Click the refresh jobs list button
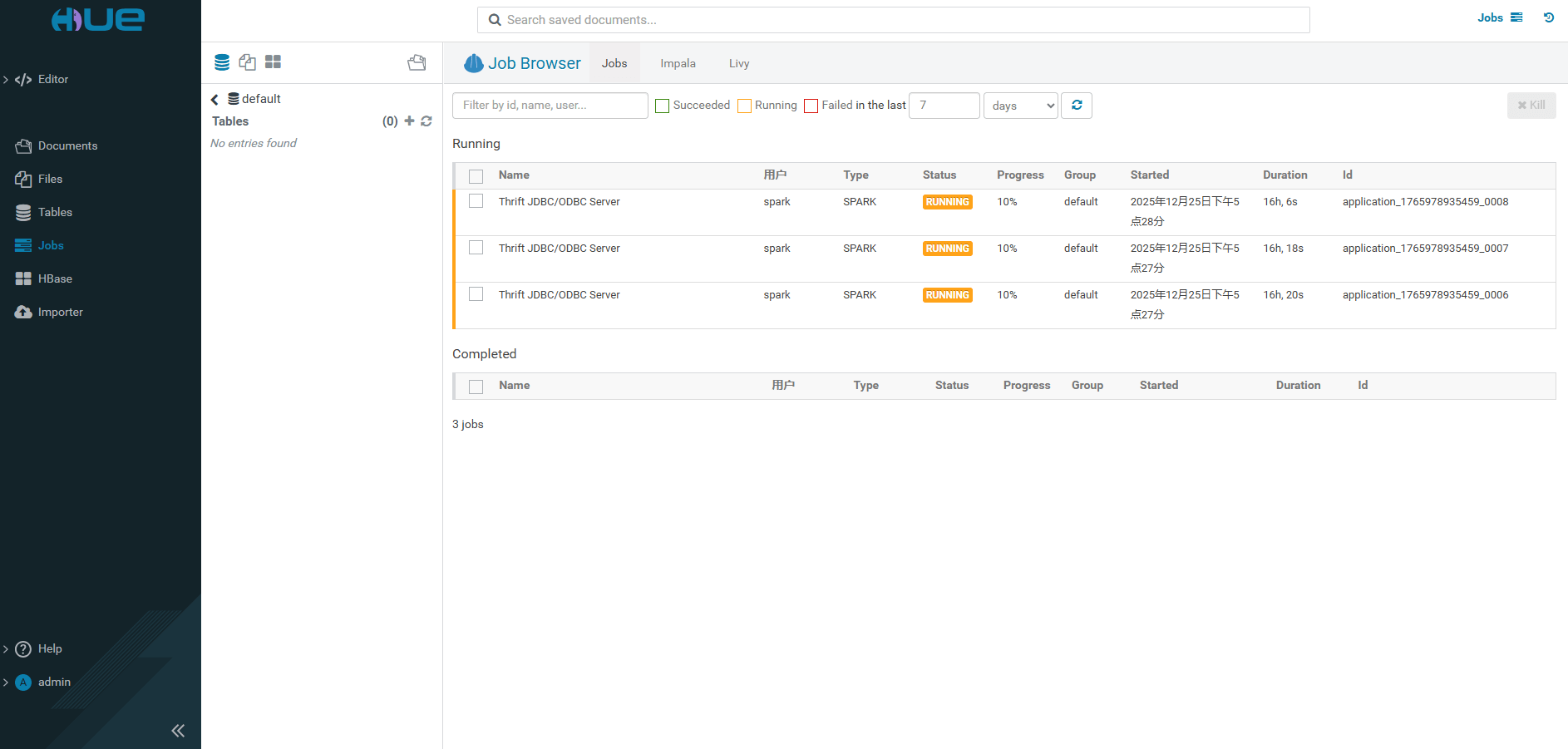 (1076, 106)
